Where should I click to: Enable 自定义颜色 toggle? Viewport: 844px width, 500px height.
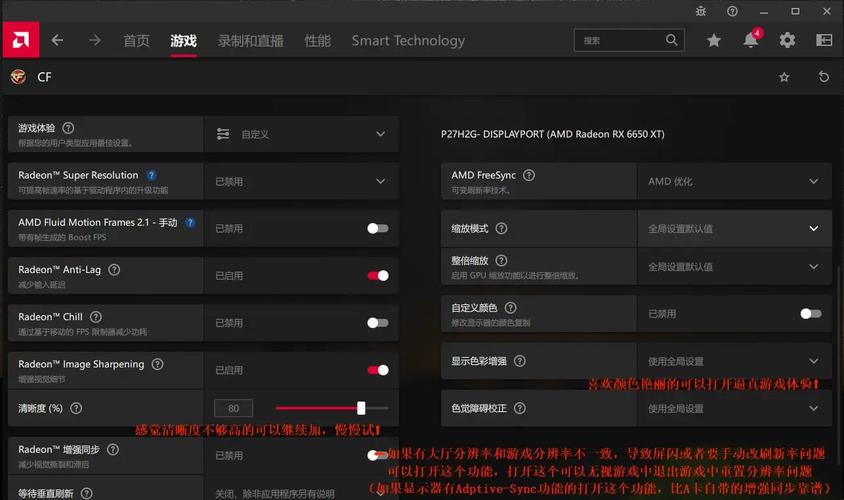pos(811,313)
